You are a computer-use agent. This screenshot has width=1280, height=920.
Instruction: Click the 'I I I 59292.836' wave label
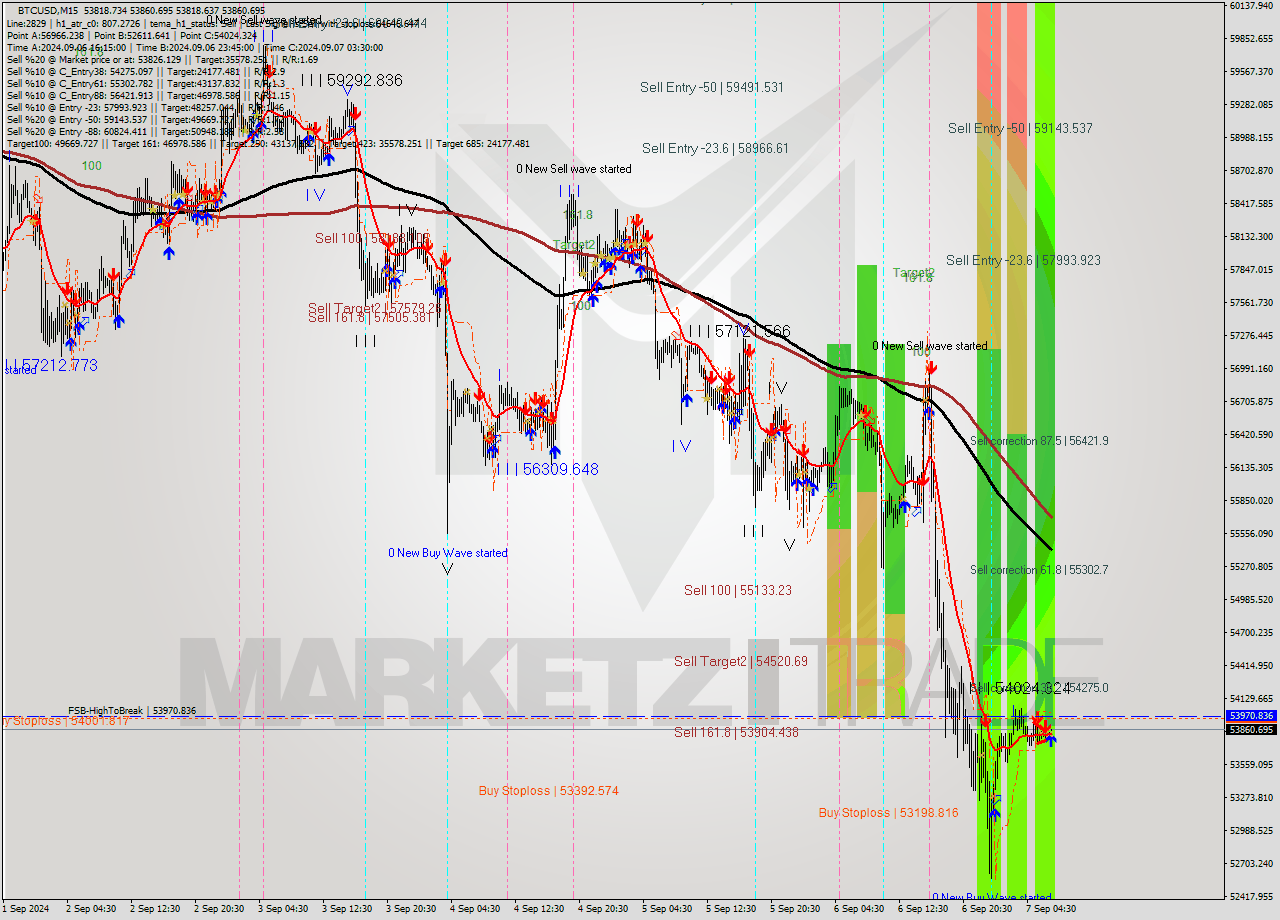pyautogui.click(x=351, y=80)
